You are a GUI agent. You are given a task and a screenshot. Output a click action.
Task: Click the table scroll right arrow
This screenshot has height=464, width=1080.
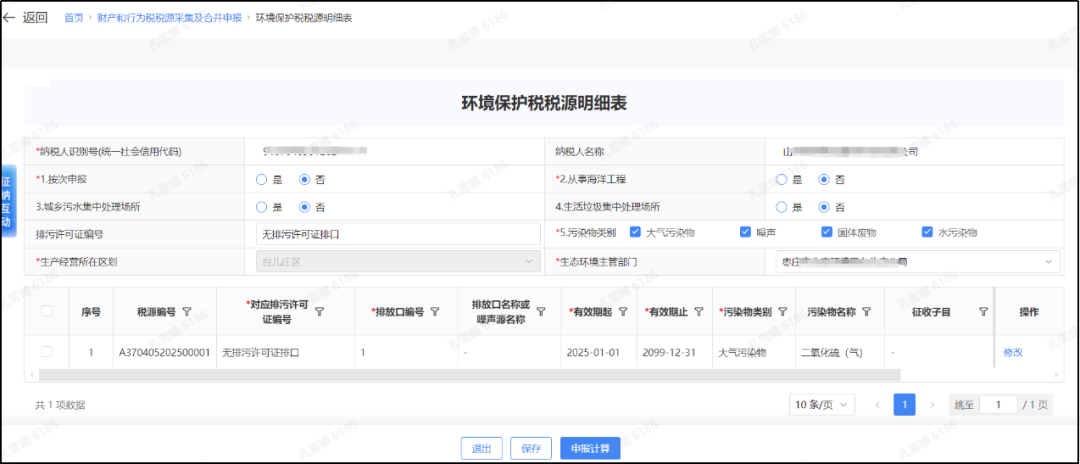[x=1058, y=375]
